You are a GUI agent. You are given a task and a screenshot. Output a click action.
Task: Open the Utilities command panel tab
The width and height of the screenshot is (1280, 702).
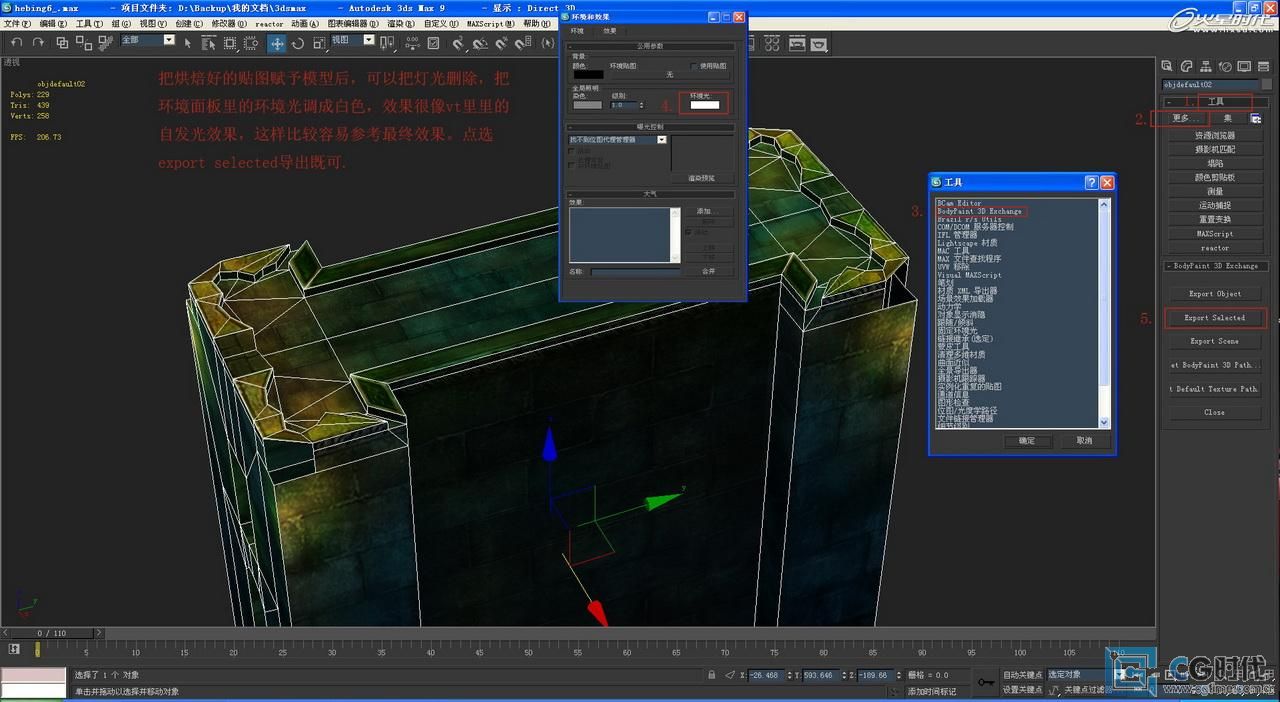click(1263, 66)
